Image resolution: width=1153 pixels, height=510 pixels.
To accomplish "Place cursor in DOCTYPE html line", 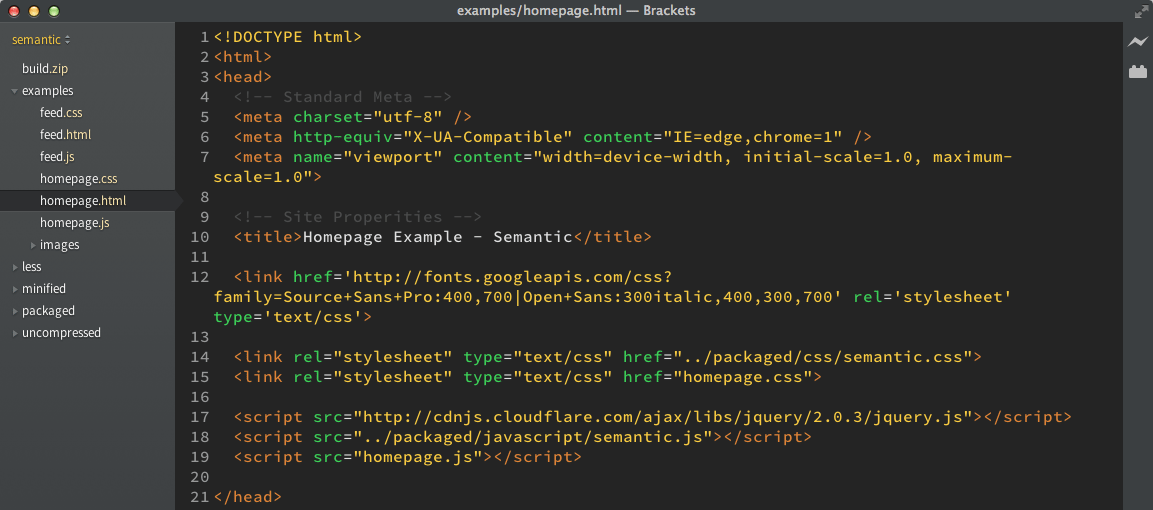I will (288, 37).
